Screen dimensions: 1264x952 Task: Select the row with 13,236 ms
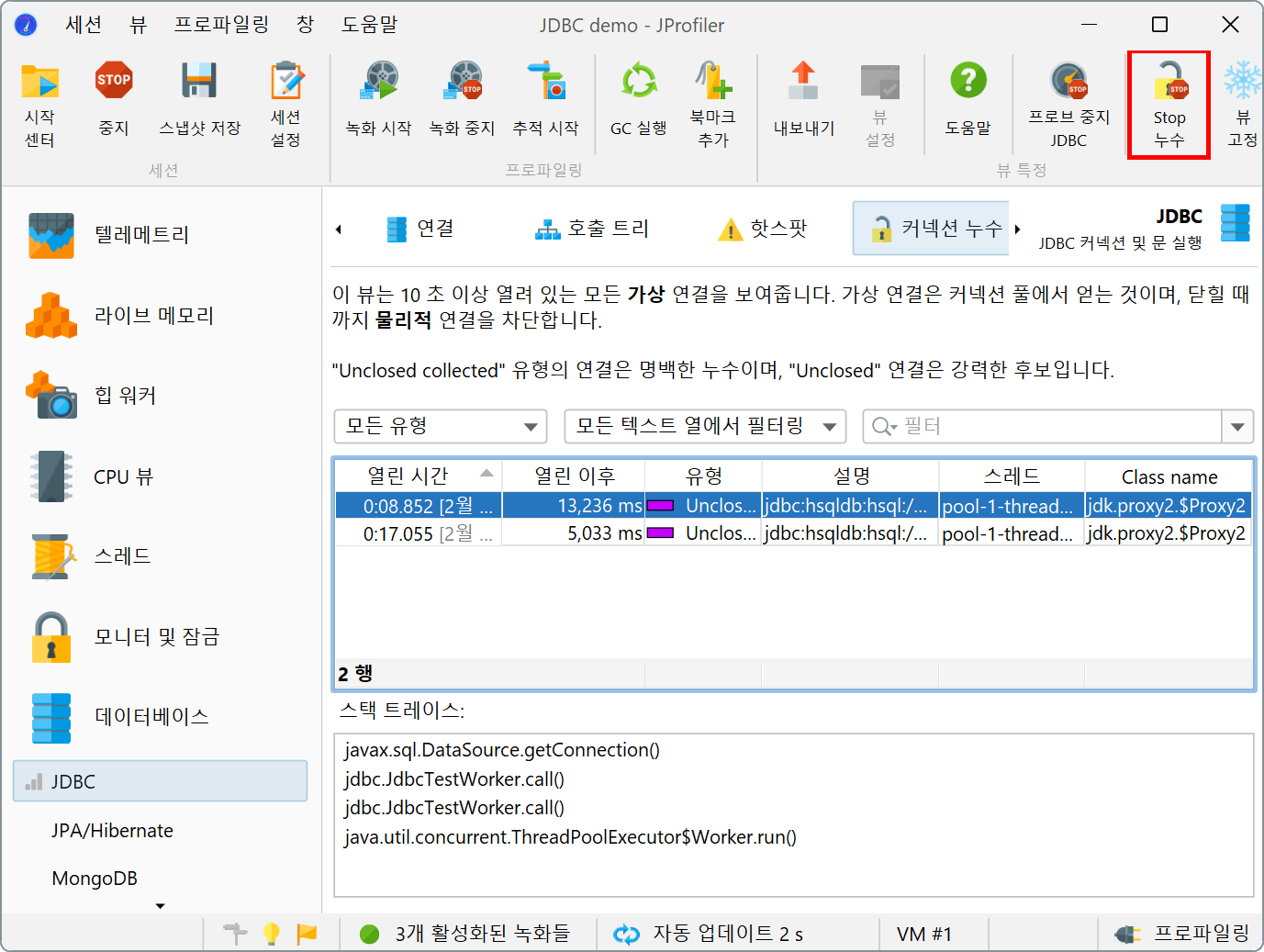(794, 506)
